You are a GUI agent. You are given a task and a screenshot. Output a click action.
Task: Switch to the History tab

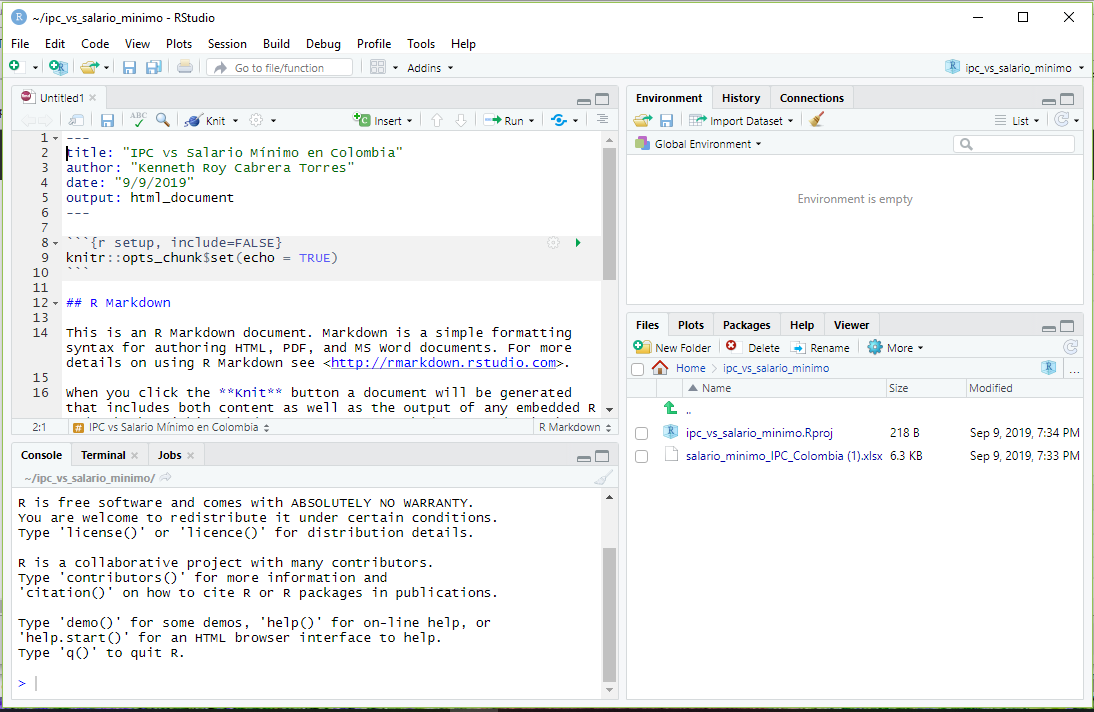740,98
